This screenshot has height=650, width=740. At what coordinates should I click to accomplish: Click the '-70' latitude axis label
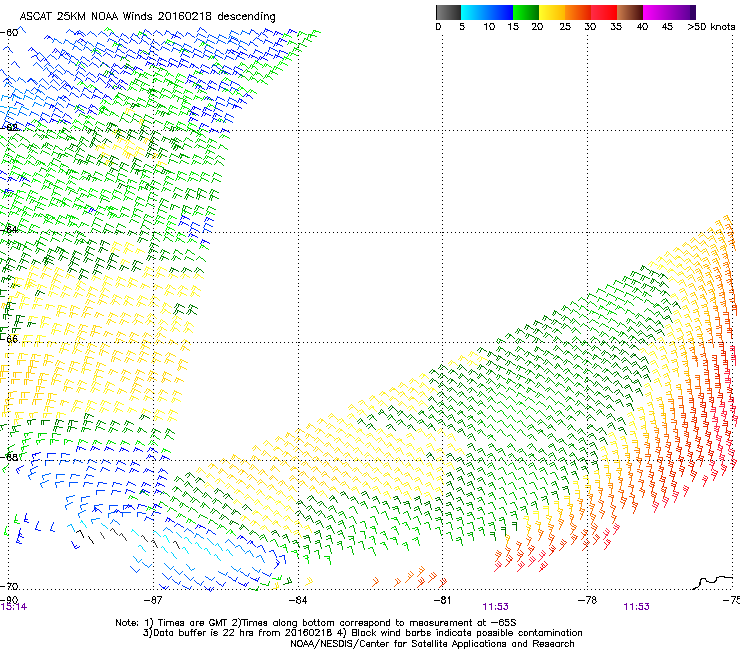click(9, 586)
